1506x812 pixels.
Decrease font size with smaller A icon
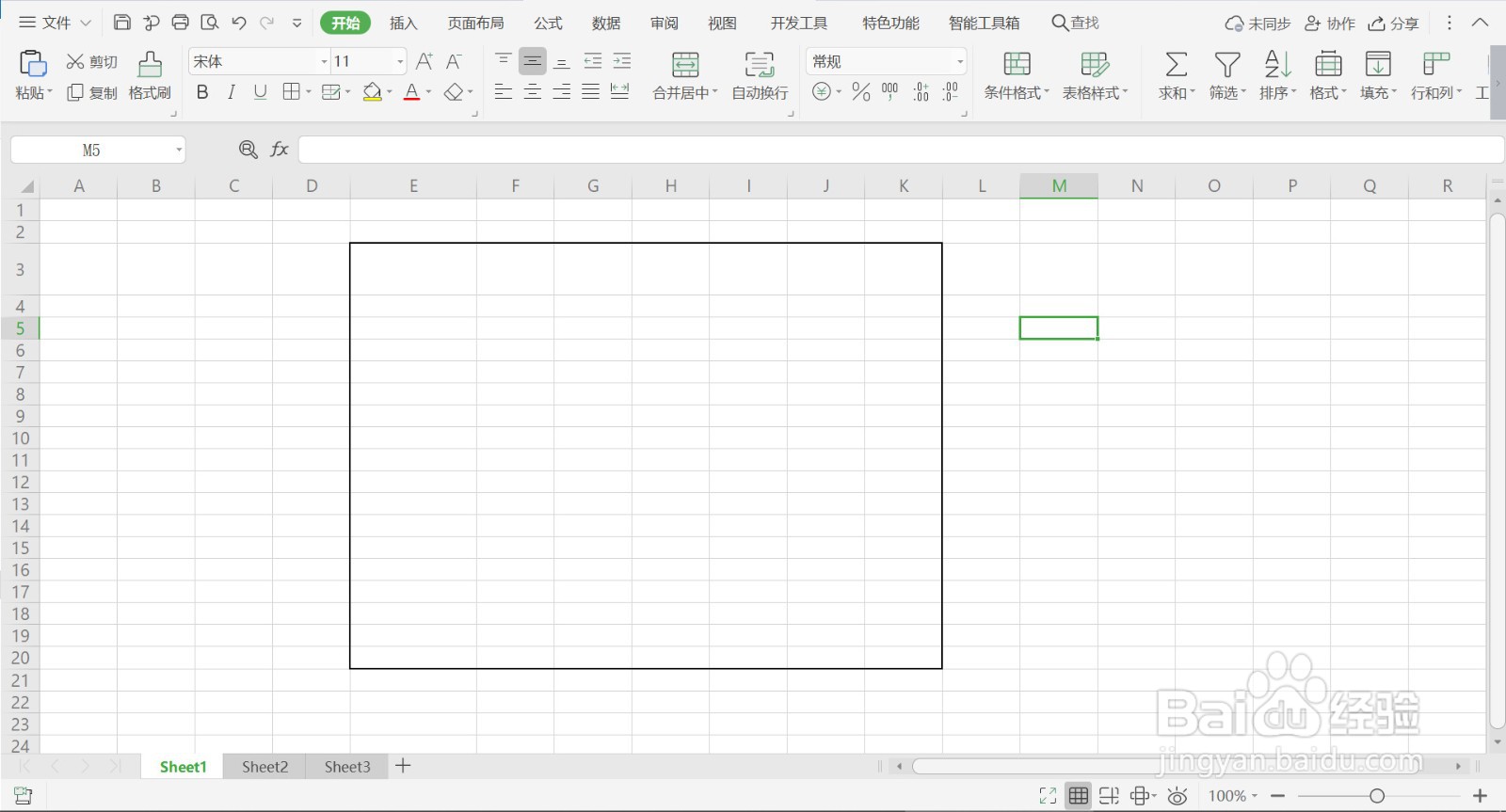click(x=454, y=61)
